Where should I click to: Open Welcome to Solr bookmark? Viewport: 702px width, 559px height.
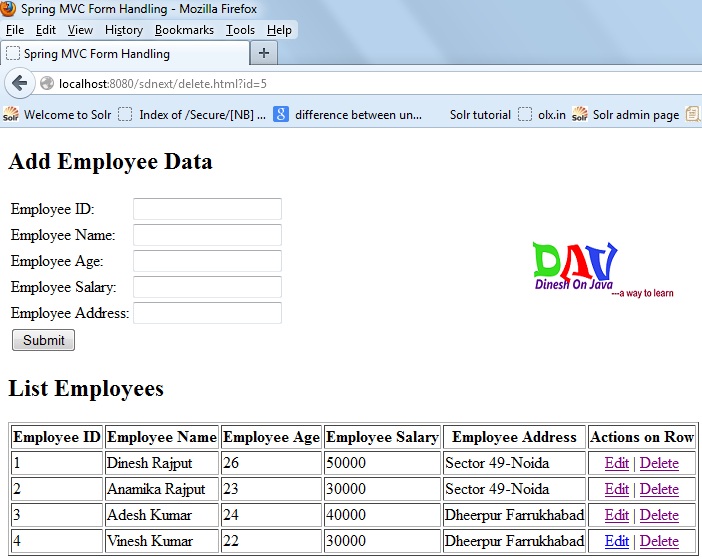click(x=57, y=115)
